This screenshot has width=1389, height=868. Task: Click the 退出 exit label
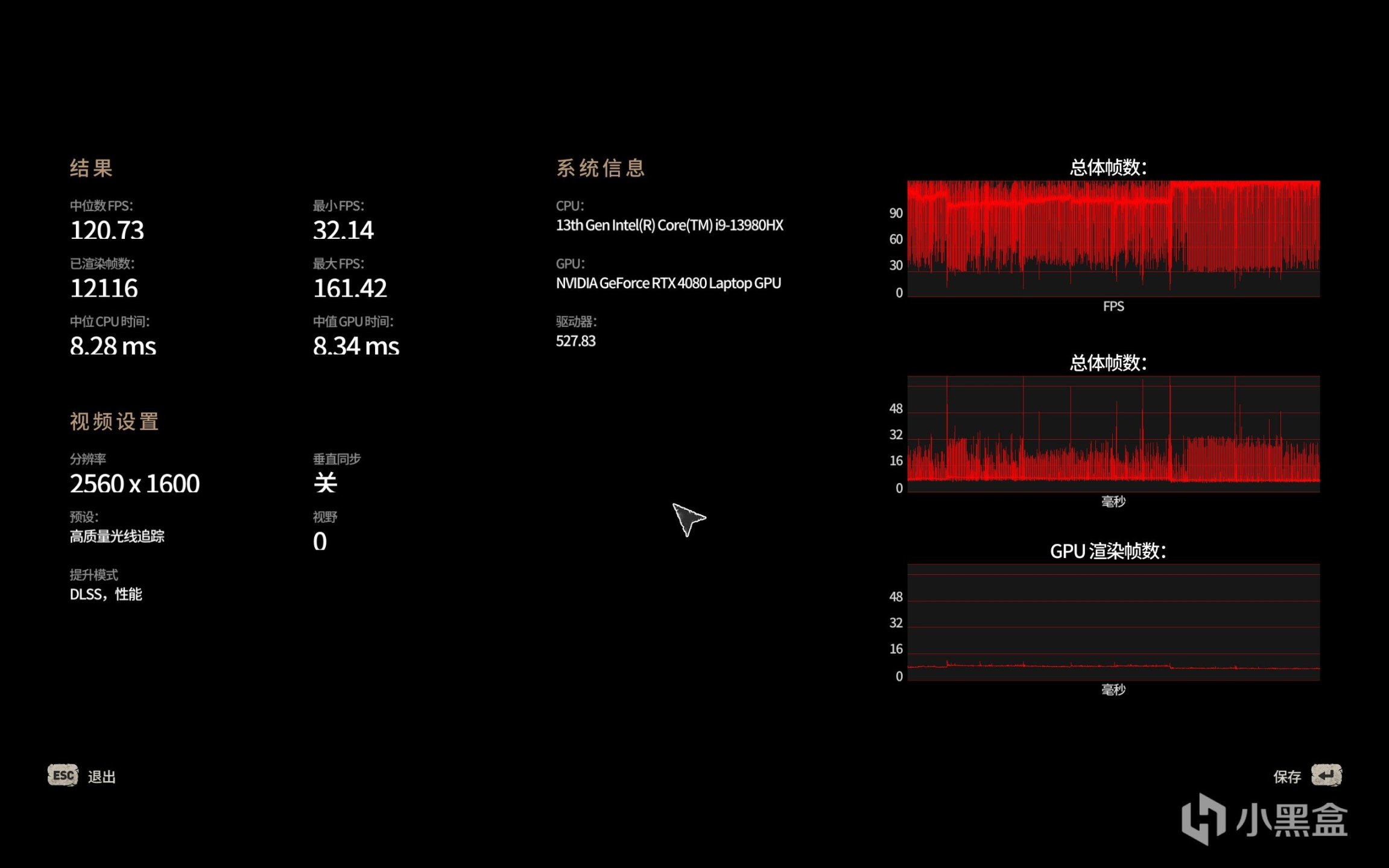101,777
